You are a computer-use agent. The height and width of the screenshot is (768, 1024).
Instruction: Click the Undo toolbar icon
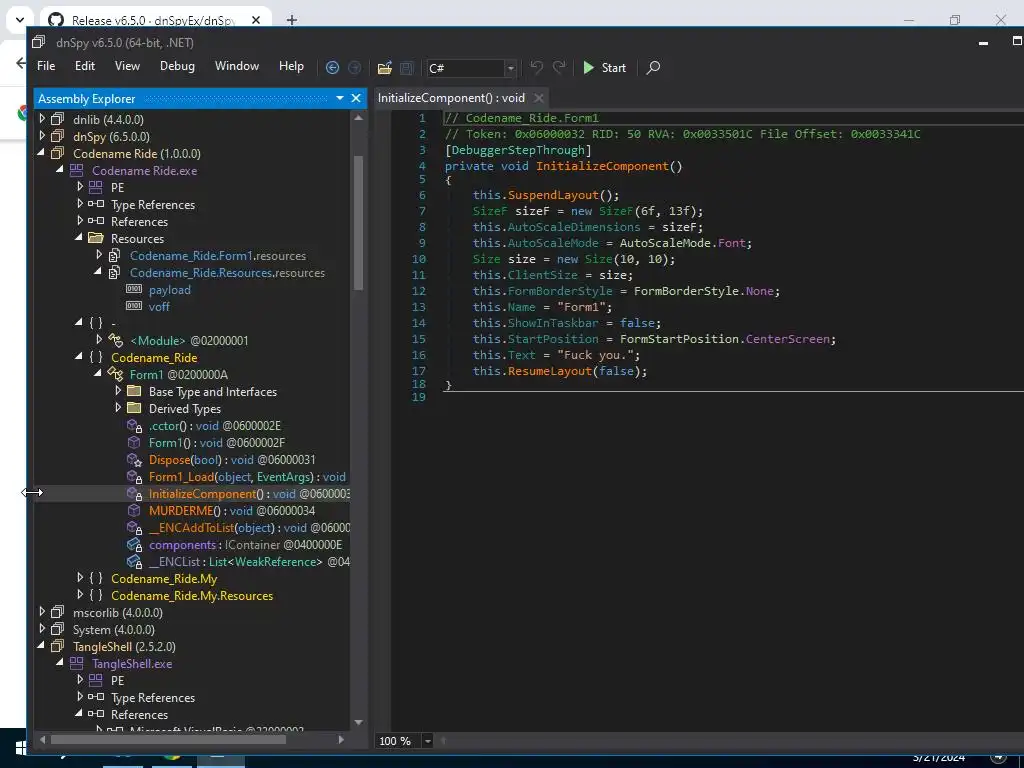coord(536,67)
